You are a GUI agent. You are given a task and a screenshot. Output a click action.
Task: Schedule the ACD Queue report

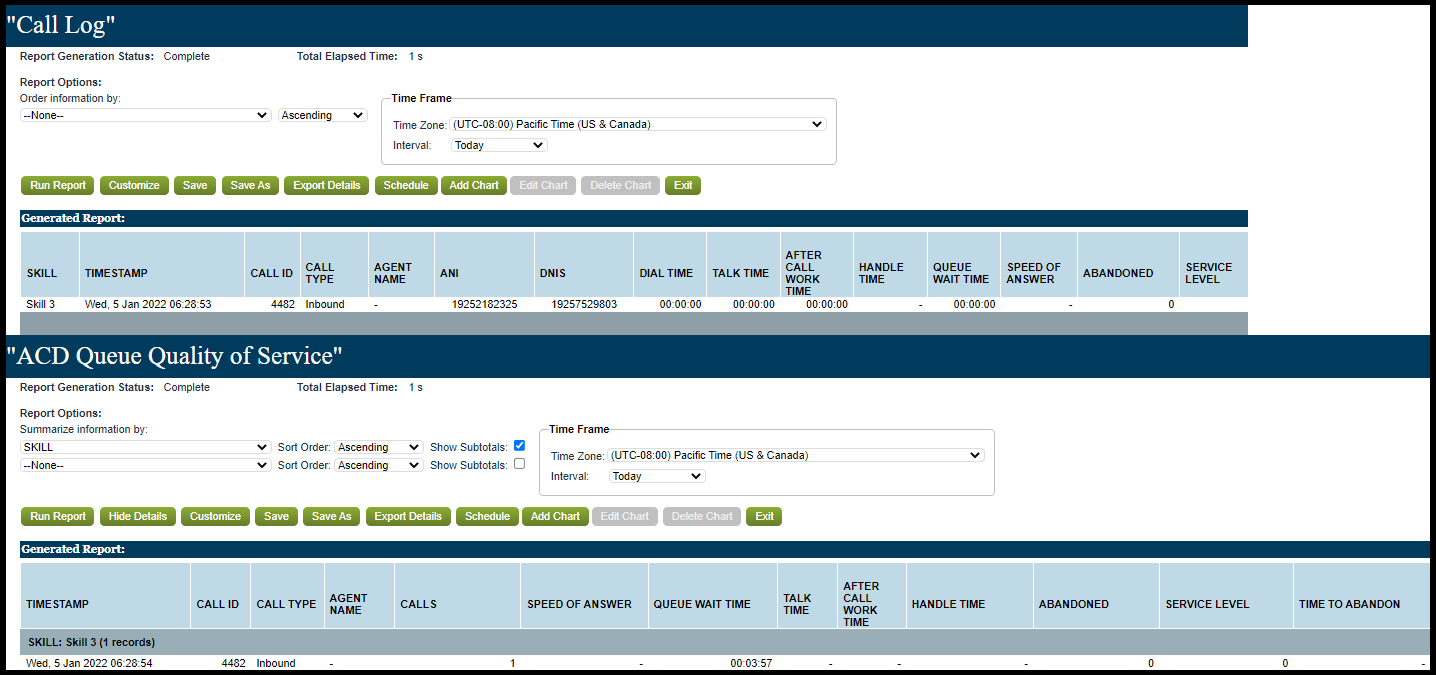coord(488,516)
